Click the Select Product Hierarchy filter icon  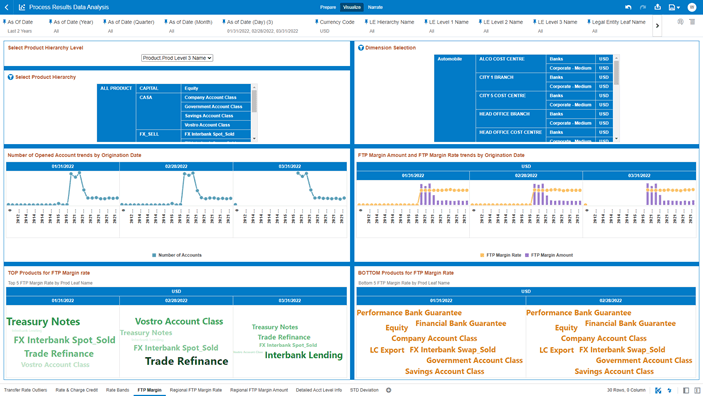[10, 77]
